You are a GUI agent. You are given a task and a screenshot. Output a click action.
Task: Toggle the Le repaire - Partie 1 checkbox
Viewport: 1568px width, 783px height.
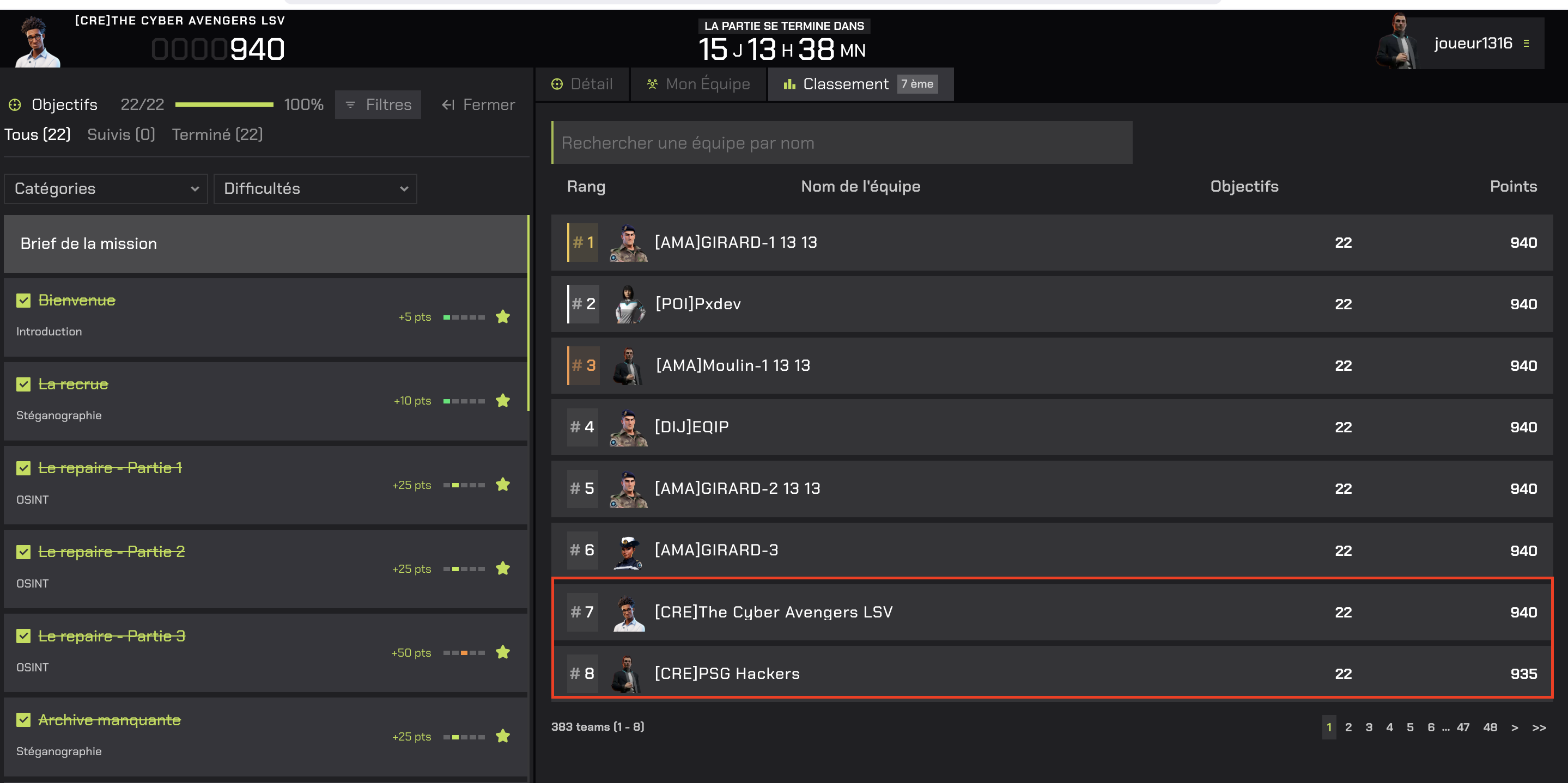(23, 468)
